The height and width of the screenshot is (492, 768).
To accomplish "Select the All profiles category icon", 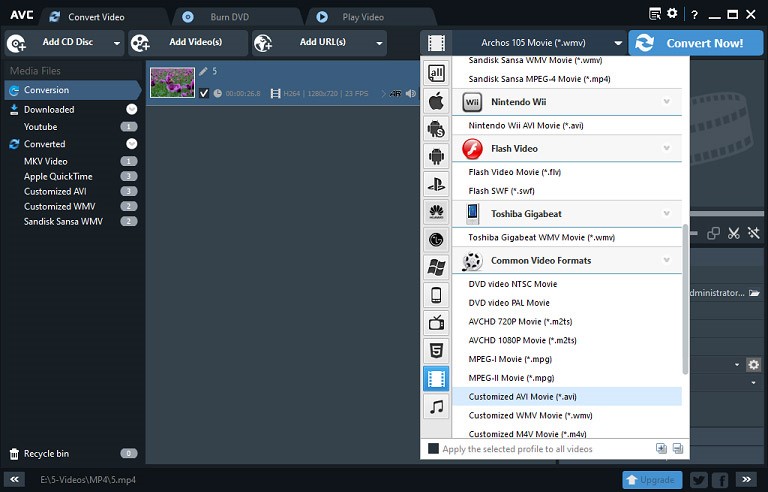I will click(x=436, y=74).
